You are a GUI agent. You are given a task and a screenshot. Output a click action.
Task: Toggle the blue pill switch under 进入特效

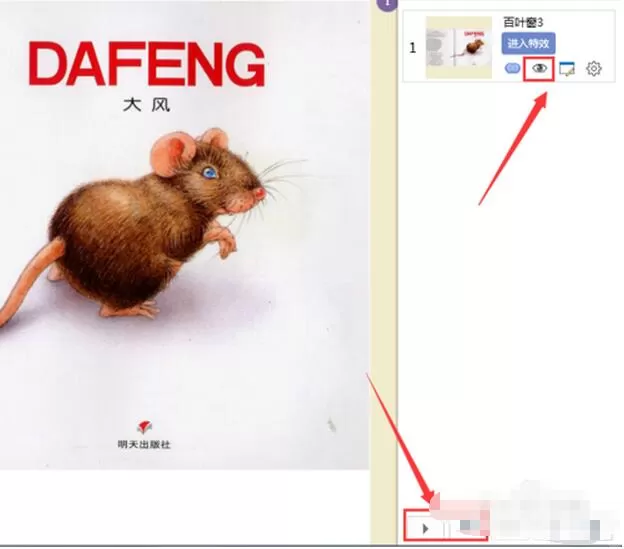coord(512,68)
